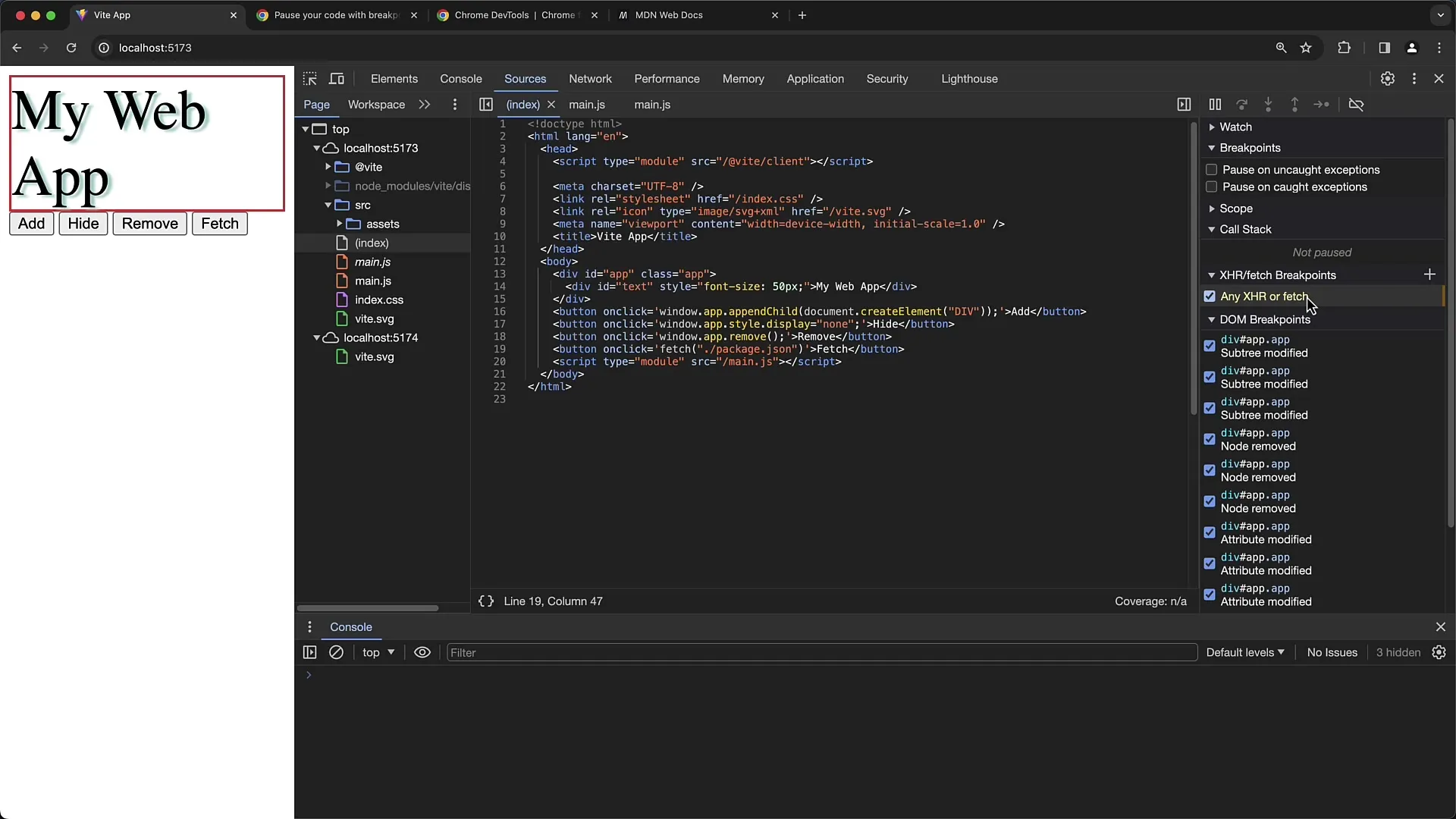Screen dimensions: 1456x819
Task: Click the Add button in the app
Action: pos(31,223)
